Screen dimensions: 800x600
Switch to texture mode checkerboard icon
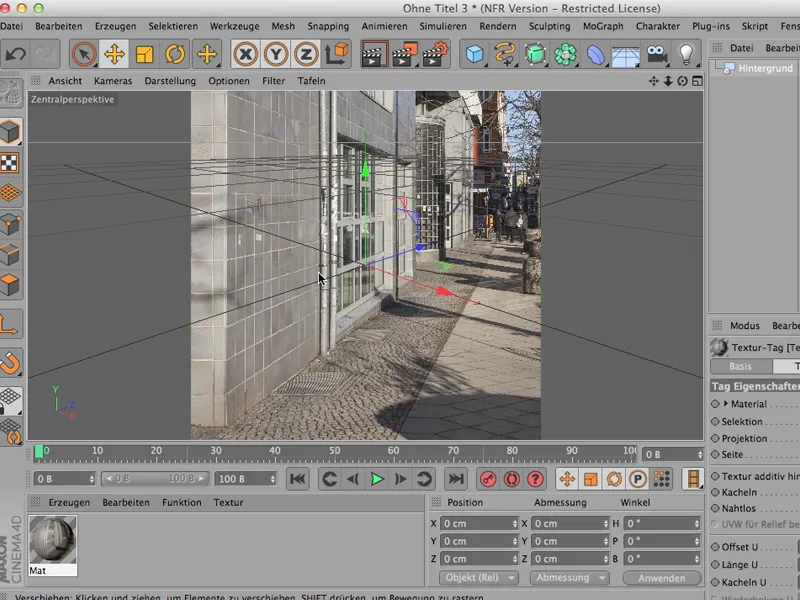10,163
